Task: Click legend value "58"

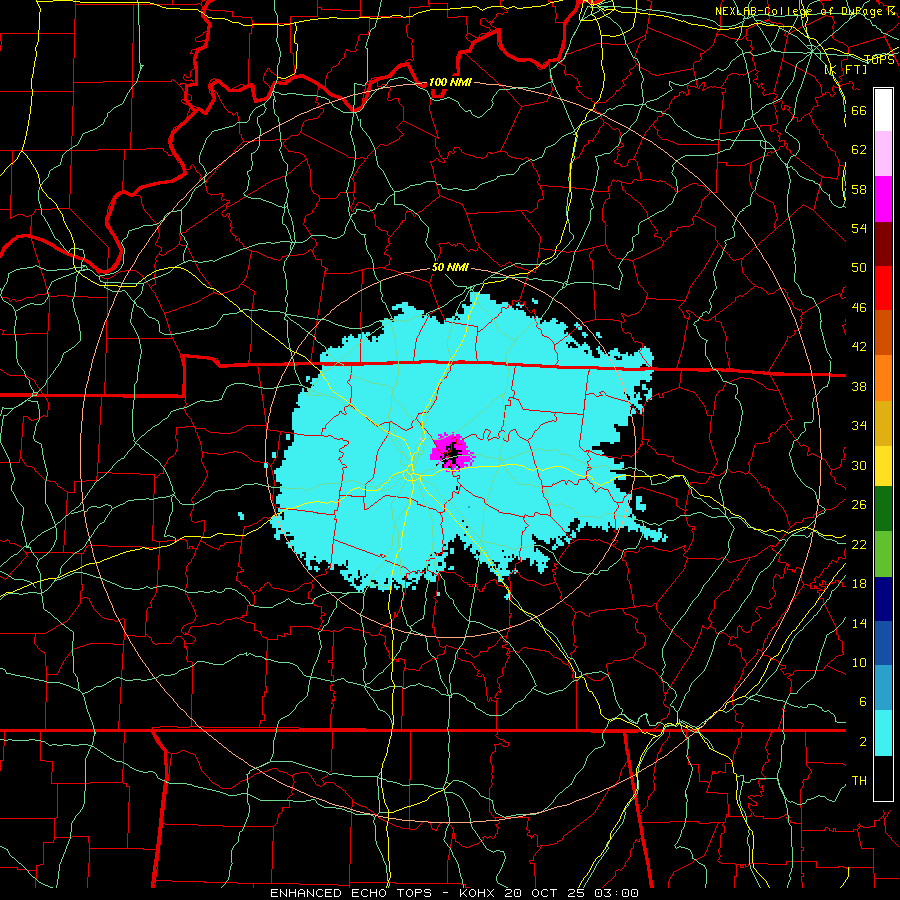Action: point(859,189)
